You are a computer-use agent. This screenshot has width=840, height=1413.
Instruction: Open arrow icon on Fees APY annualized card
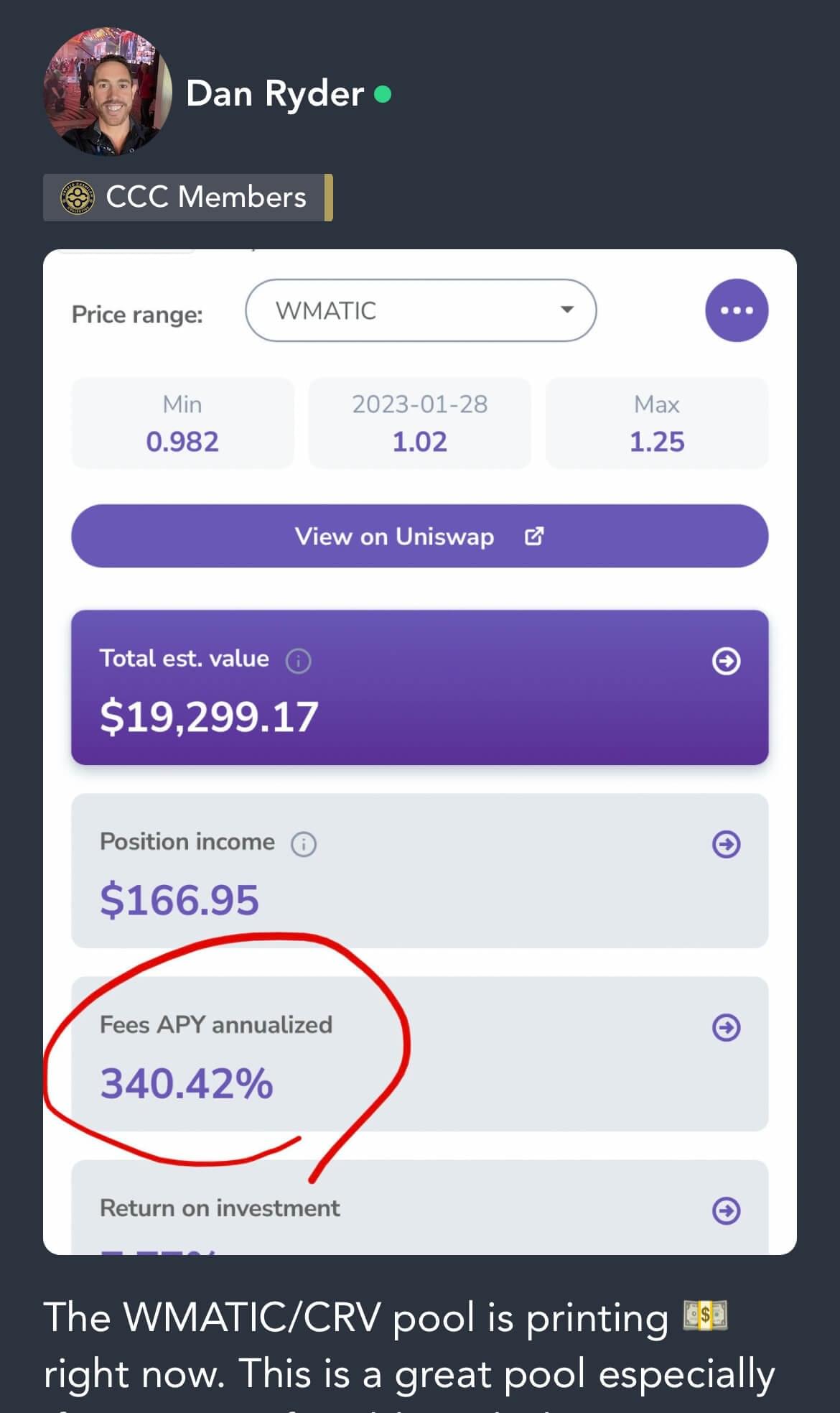(x=726, y=1027)
